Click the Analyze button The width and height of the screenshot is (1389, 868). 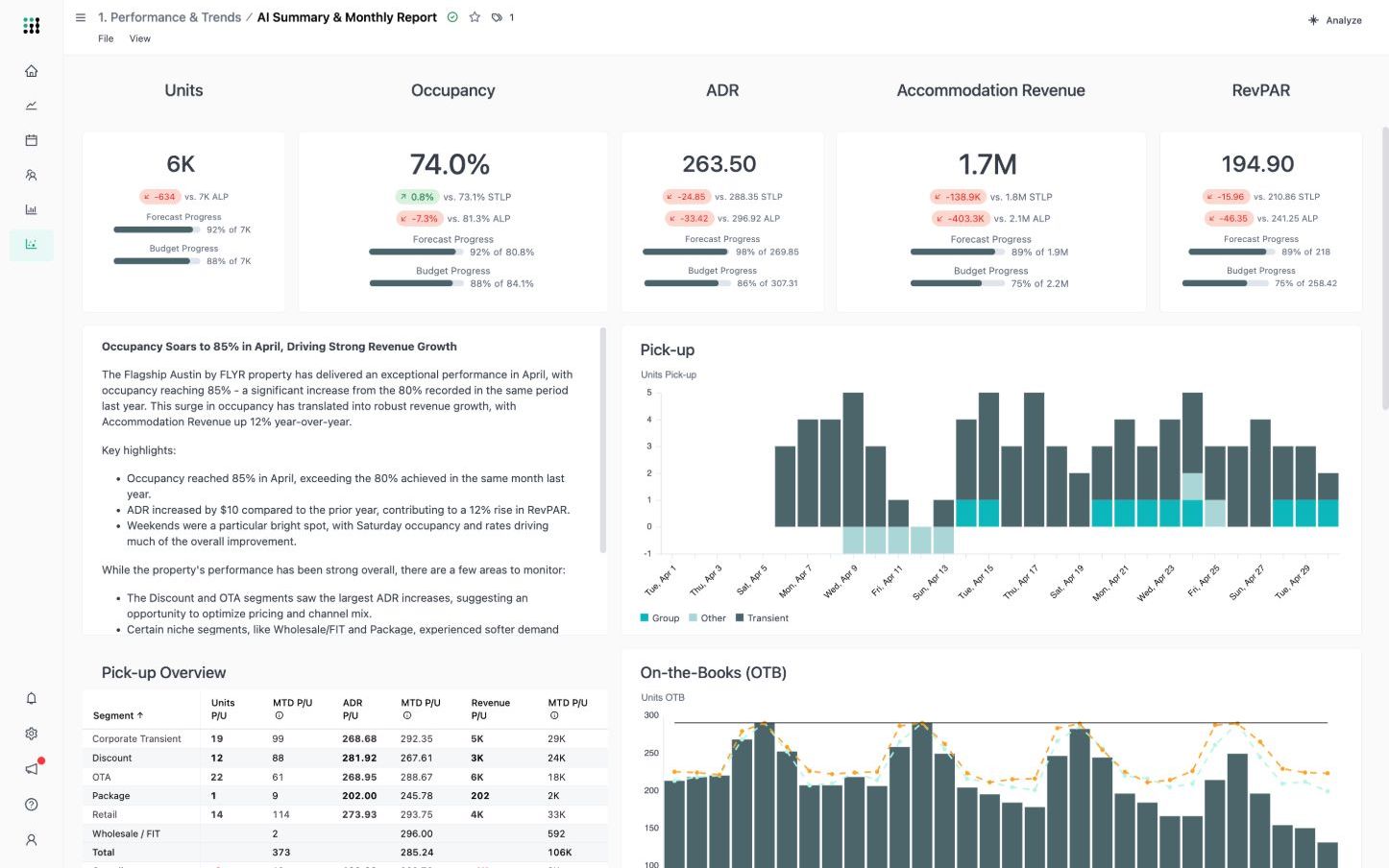pyautogui.click(x=1334, y=20)
